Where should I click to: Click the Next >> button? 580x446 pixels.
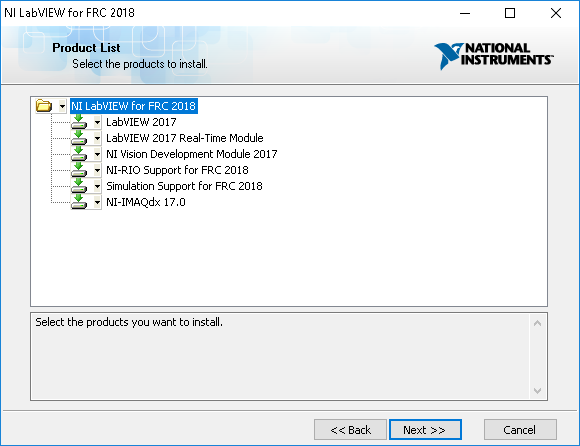point(425,430)
